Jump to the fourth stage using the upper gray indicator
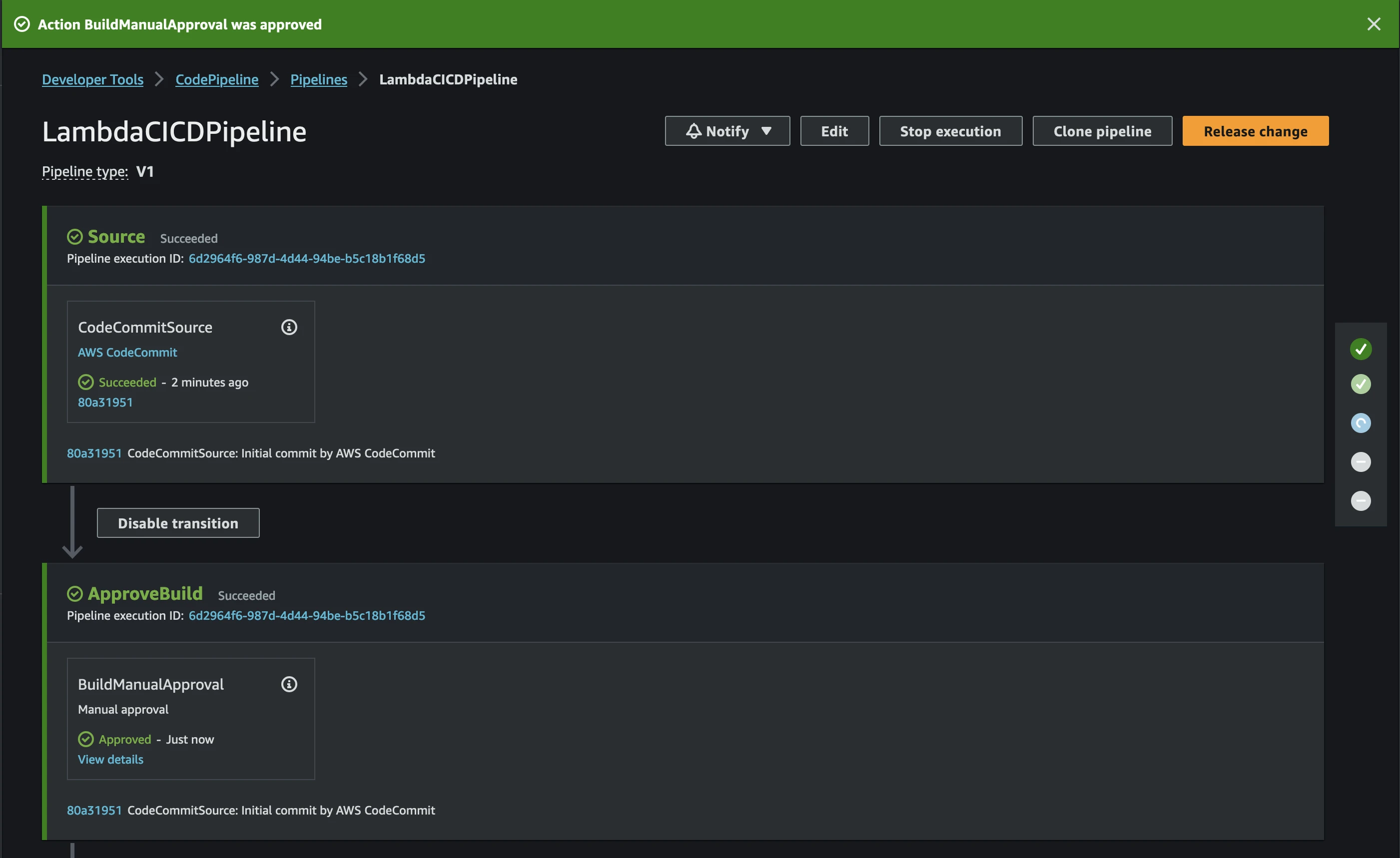1400x858 pixels. point(1361,462)
